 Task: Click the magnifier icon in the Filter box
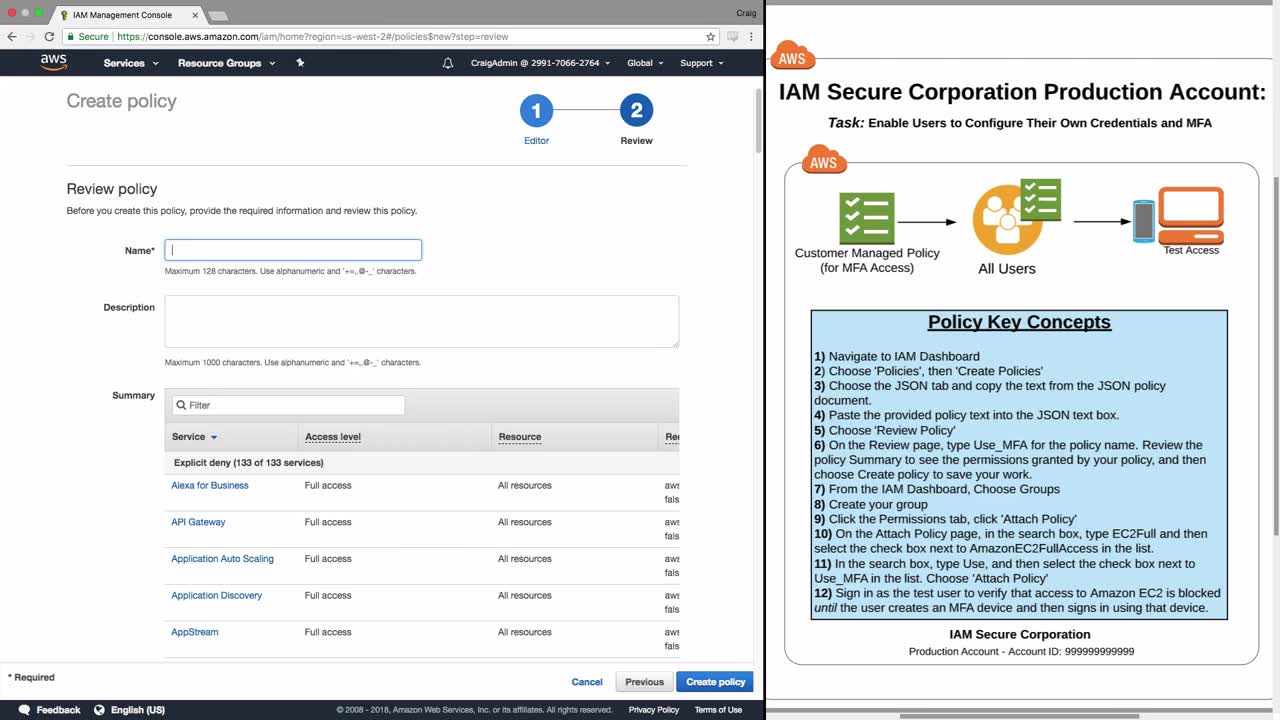click(x=181, y=405)
